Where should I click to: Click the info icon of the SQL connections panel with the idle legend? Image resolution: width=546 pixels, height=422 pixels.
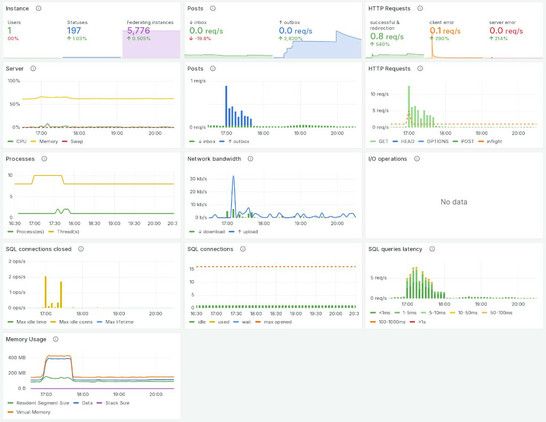pos(243,249)
